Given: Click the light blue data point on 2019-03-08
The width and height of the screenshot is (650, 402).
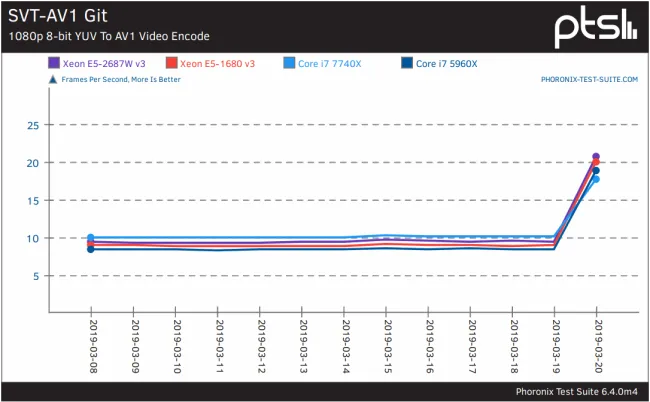Looking at the screenshot, I should click(91, 238).
